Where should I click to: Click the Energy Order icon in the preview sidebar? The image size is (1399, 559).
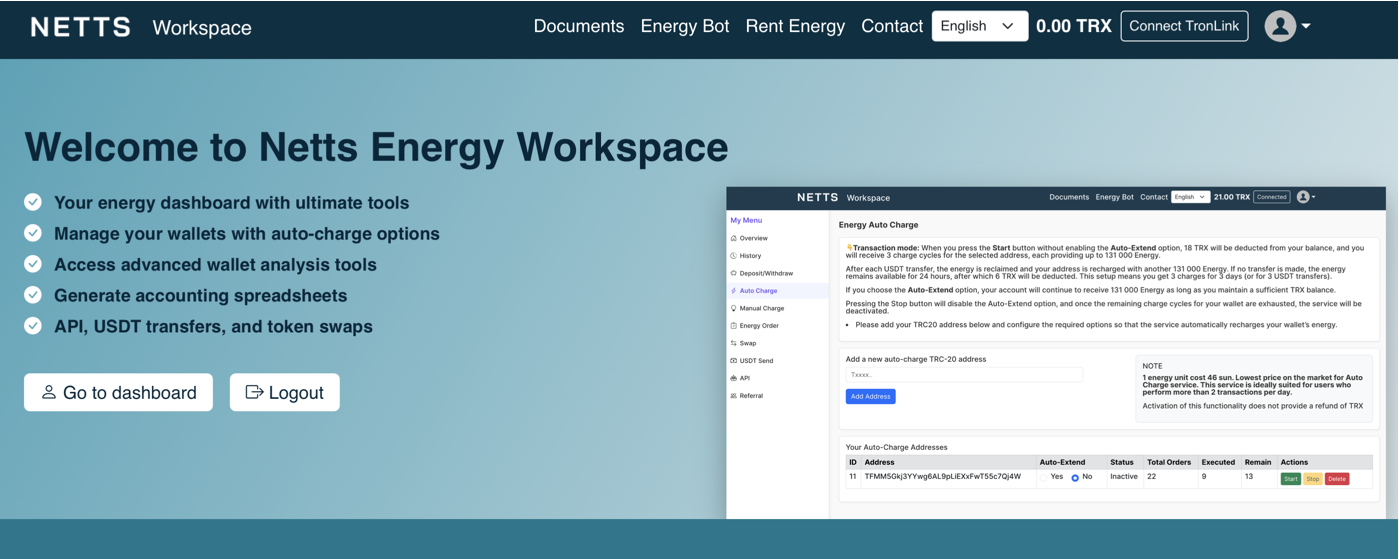coord(734,326)
